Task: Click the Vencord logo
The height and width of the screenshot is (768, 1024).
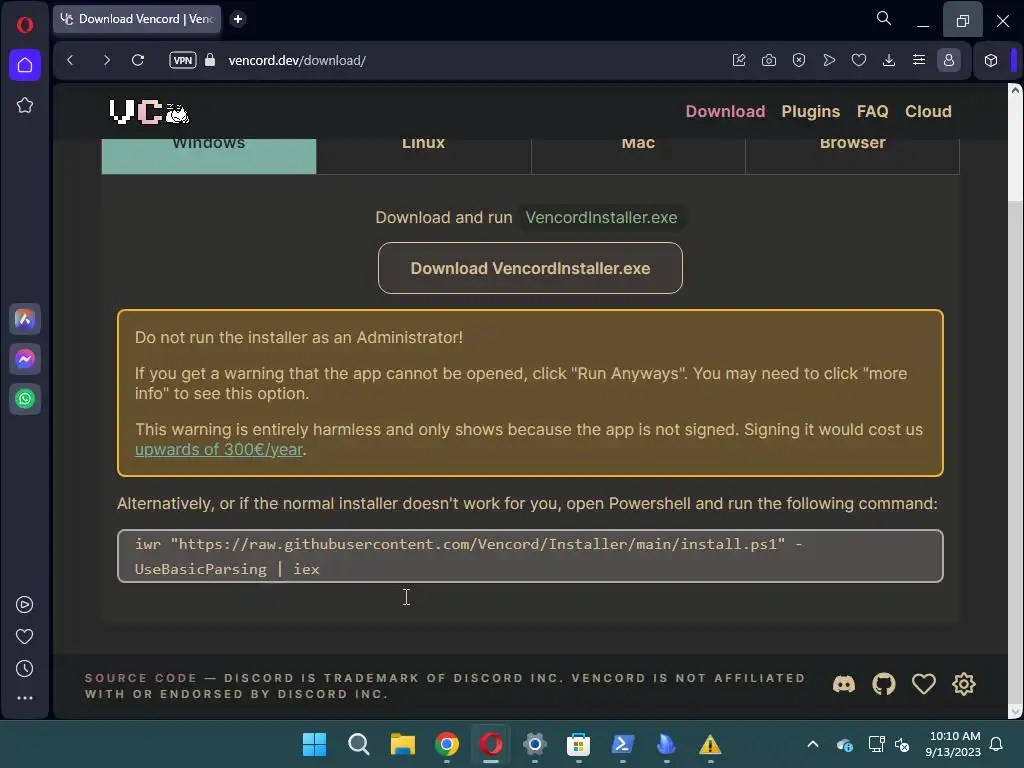Action: click(x=149, y=112)
